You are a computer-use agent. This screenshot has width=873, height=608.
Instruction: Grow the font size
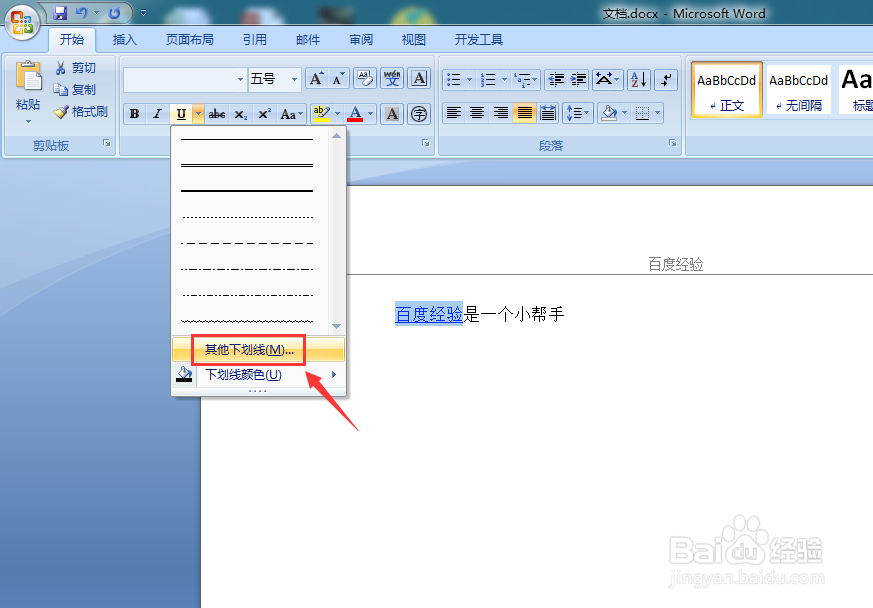coord(316,80)
